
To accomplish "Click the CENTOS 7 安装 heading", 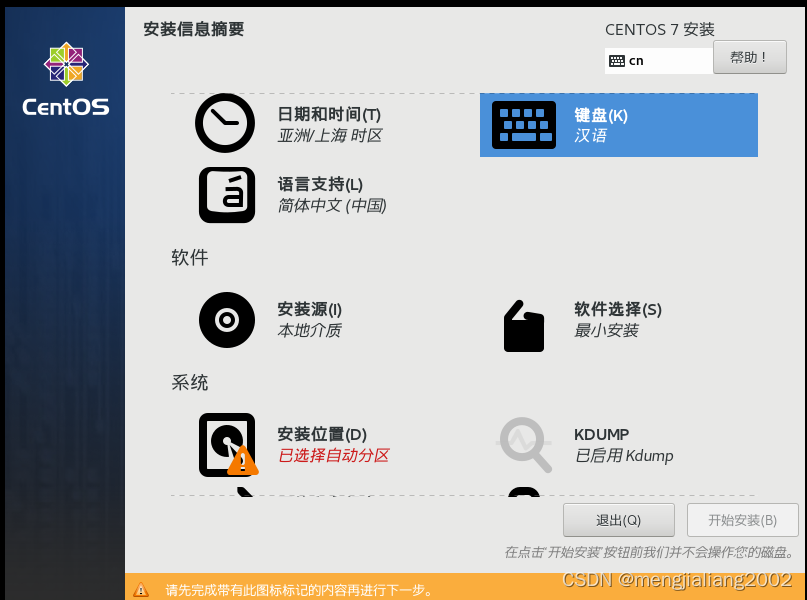I will tap(659, 29).
